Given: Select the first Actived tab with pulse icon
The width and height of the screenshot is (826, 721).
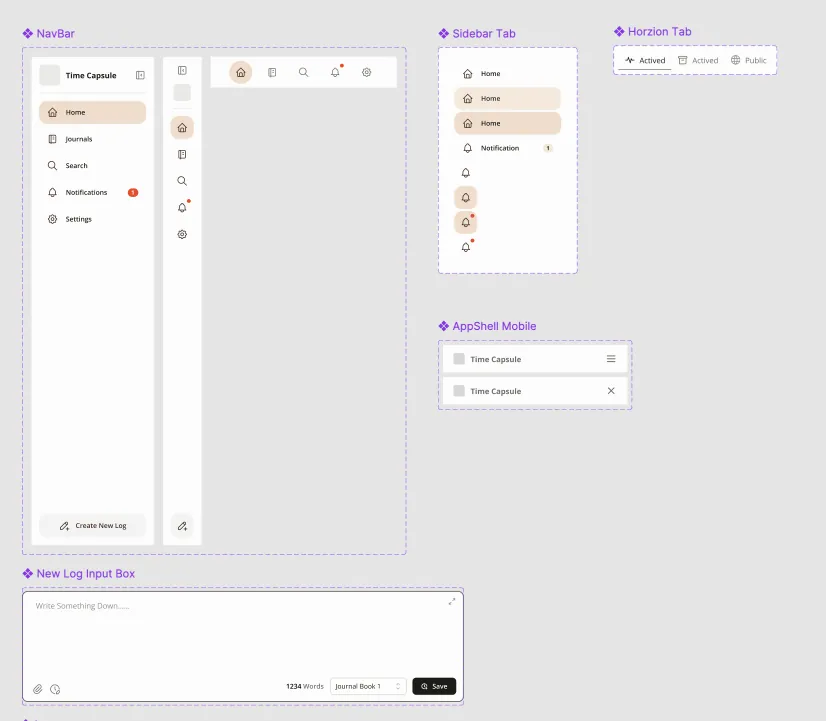Looking at the screenshot, I should (x=645, y=60).
